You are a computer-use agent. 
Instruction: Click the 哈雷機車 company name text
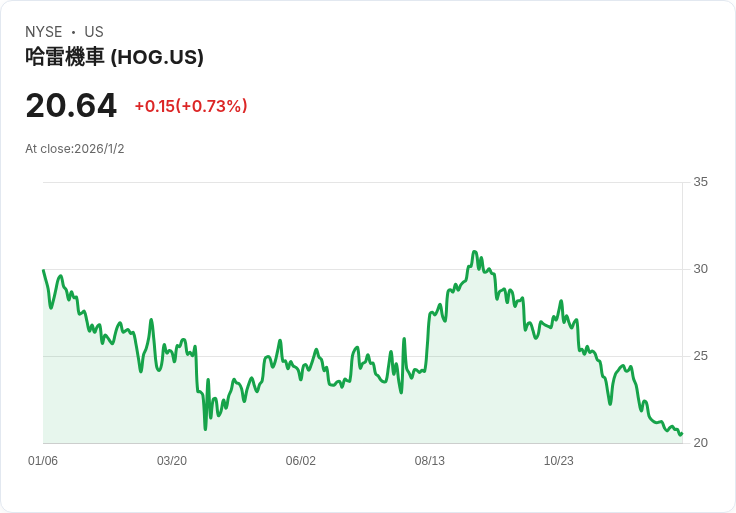point(65,57)
